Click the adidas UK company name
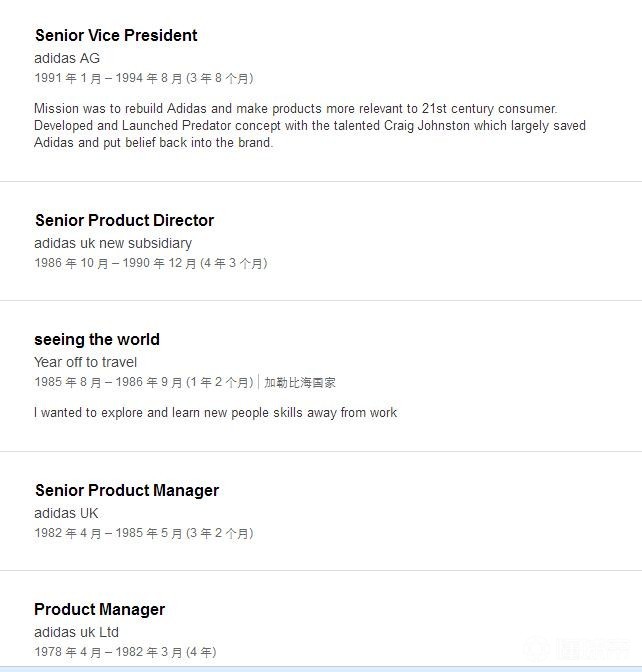Screen dimensions: 642x672 pyautogui.click(x=66, y=513)
